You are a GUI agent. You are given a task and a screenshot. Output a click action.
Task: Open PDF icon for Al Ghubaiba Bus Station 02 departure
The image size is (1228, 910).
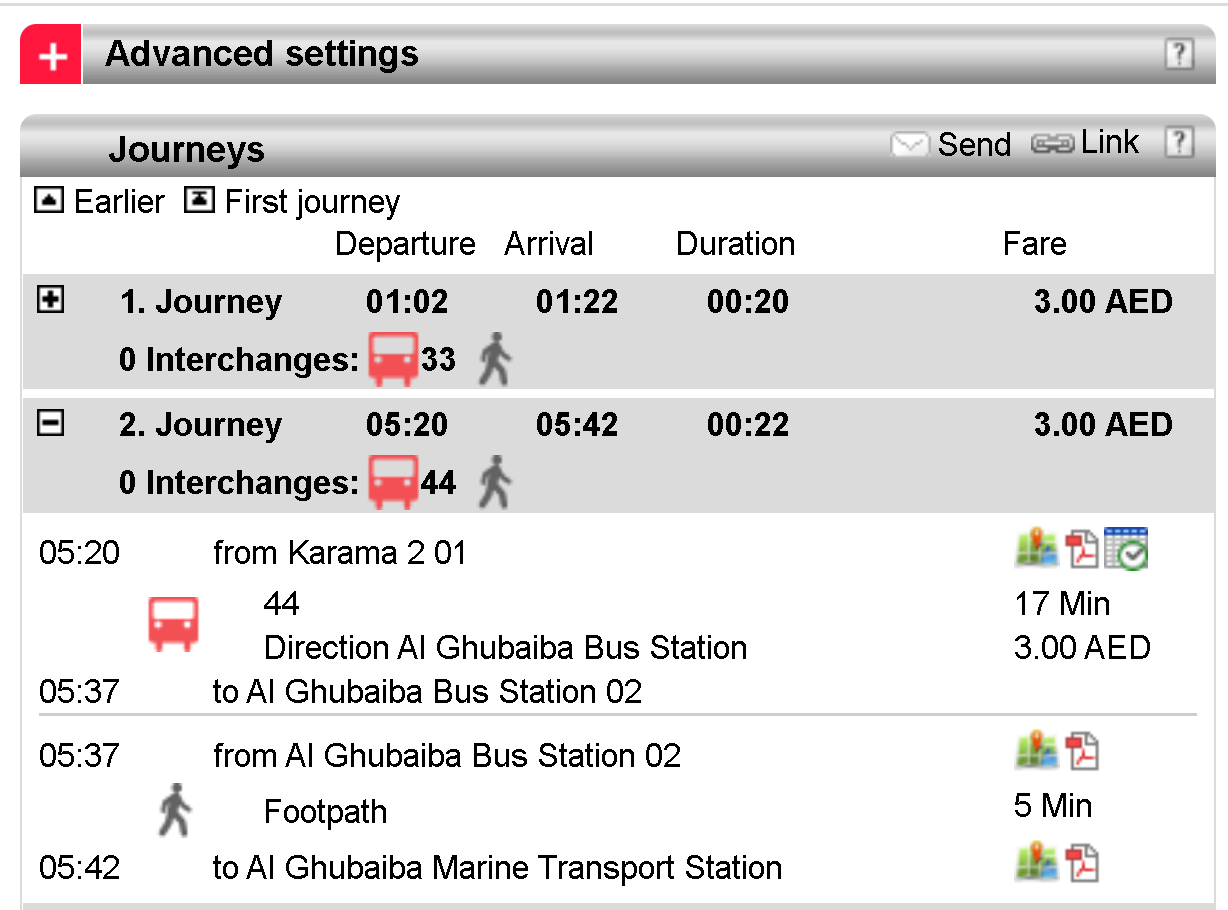(1082, 751)
